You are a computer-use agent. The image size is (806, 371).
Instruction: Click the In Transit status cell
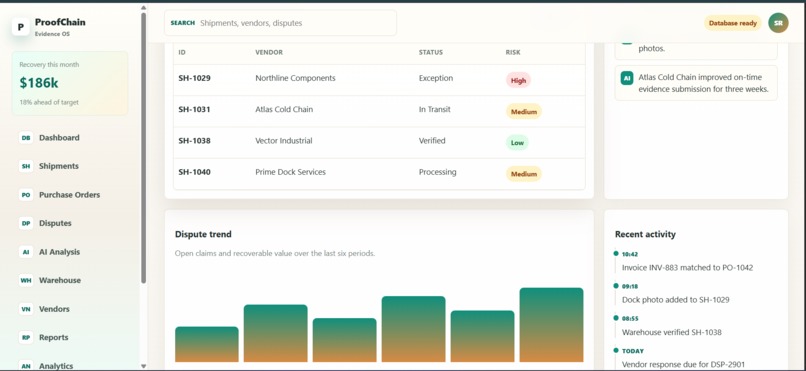coord(436,109)
